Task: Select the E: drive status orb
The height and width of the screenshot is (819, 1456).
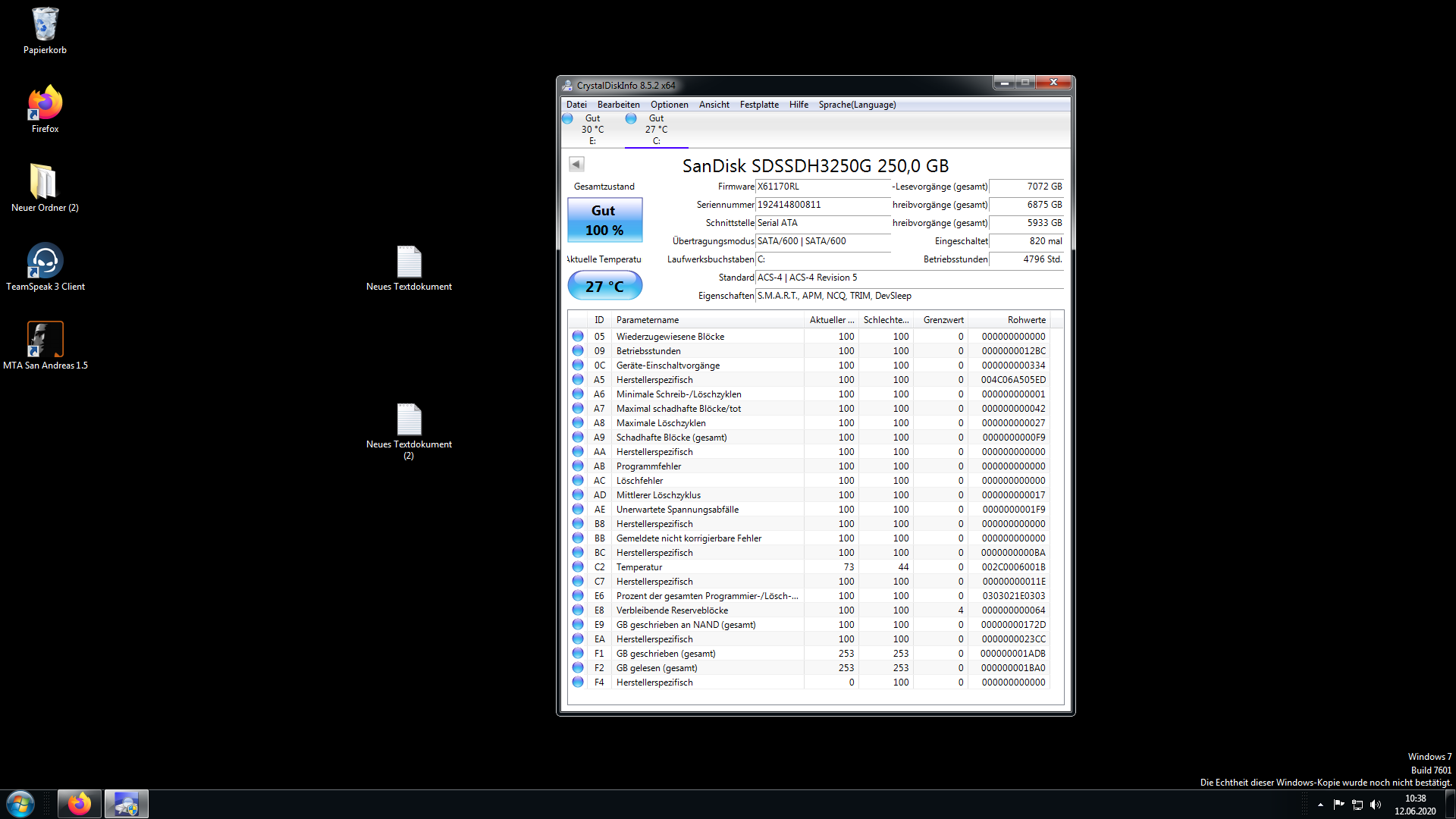Action: 567,118
